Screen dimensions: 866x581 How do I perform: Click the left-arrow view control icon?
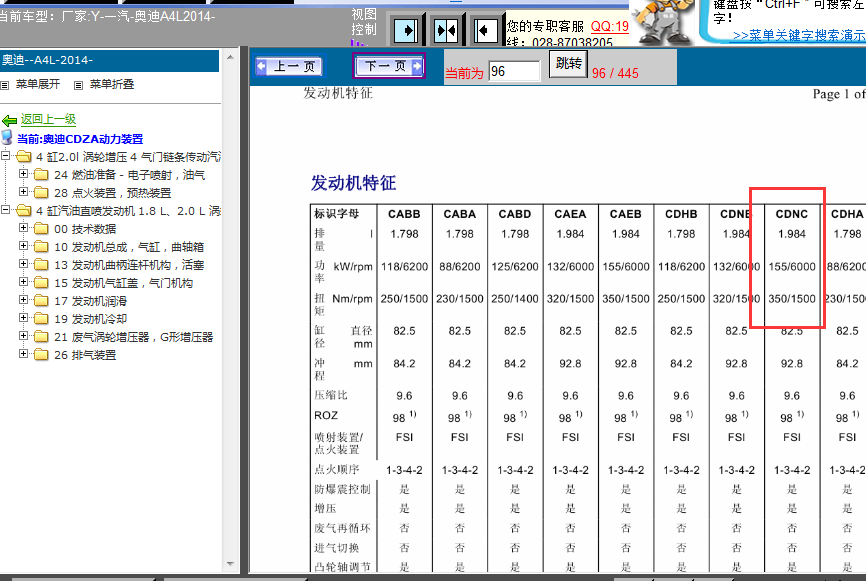[485, 30]
